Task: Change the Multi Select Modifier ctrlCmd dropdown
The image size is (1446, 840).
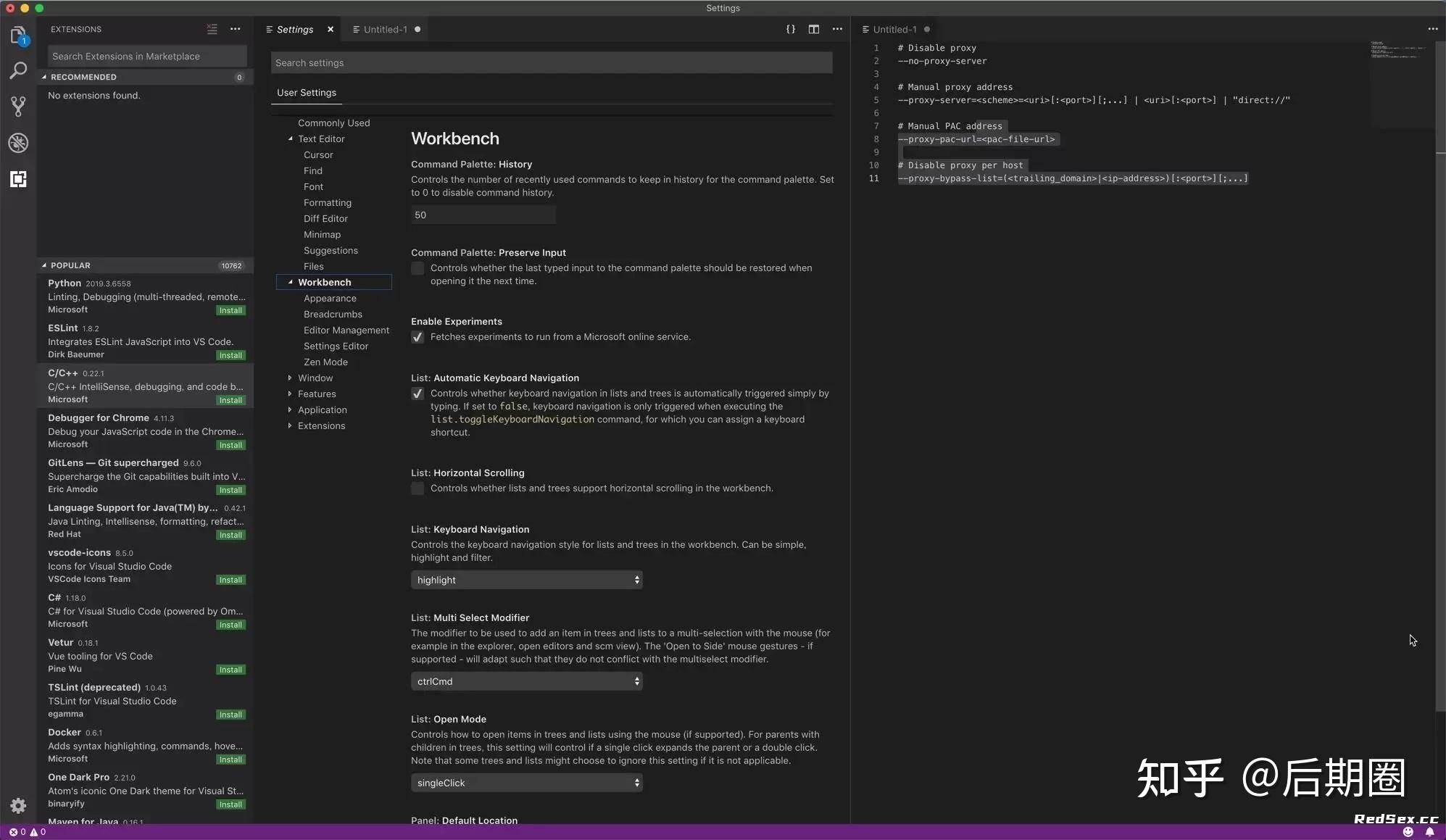Action: click(526, 681)
